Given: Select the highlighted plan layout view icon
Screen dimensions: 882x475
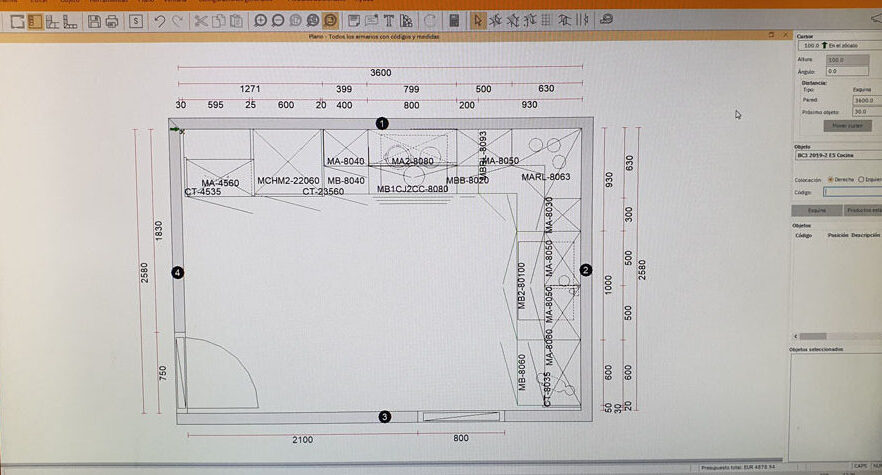Looking at the screenshot, I should click(35, 21).
